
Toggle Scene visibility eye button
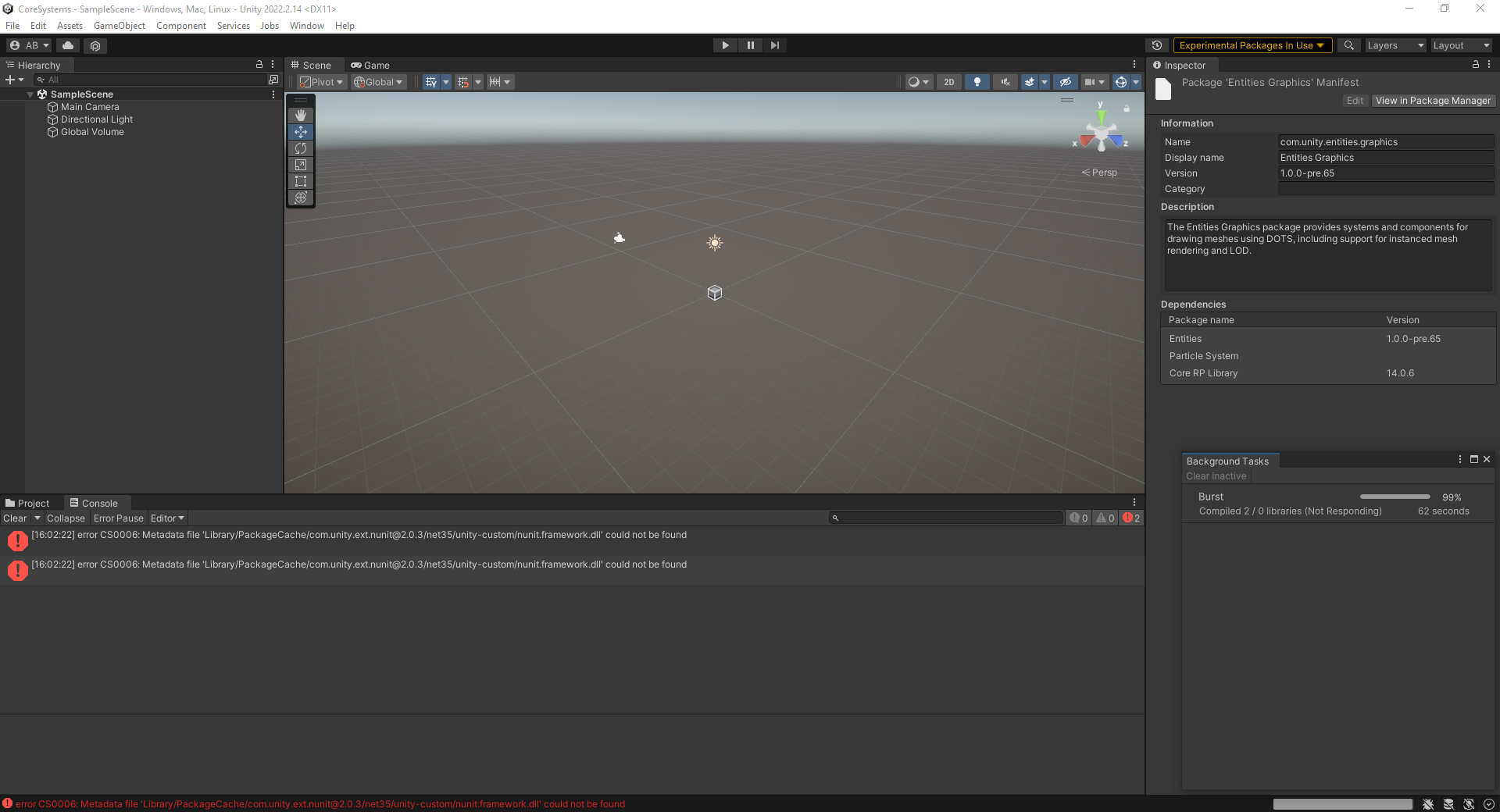pyautogui.click(x=1066, y=82)
